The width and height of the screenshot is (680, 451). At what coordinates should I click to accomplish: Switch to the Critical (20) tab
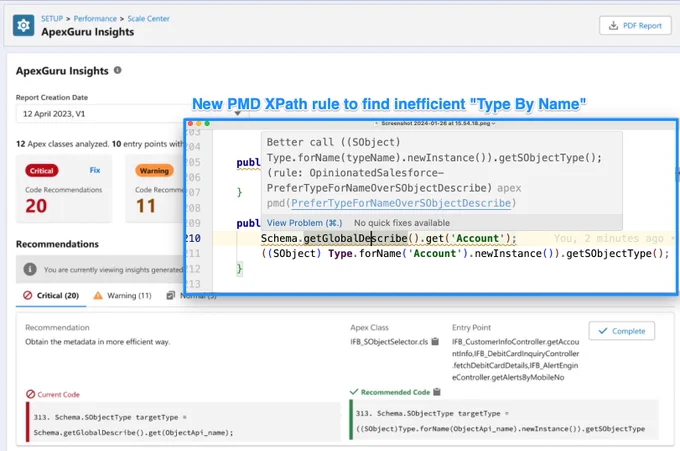click(x=51, y=296)
